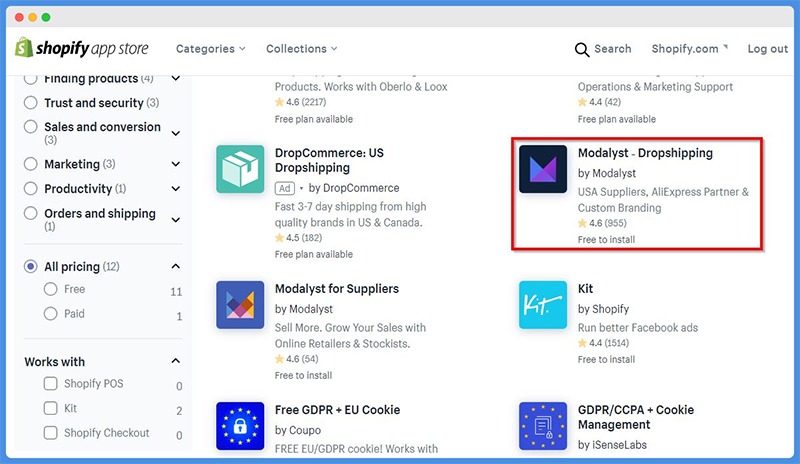
Task: Open Modalyst for Suppliers title link
Action: [x=337, y=289]
